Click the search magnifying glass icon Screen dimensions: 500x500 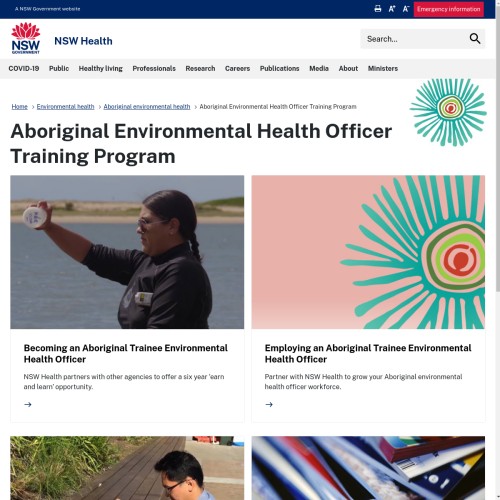click(x=475, y=39)
